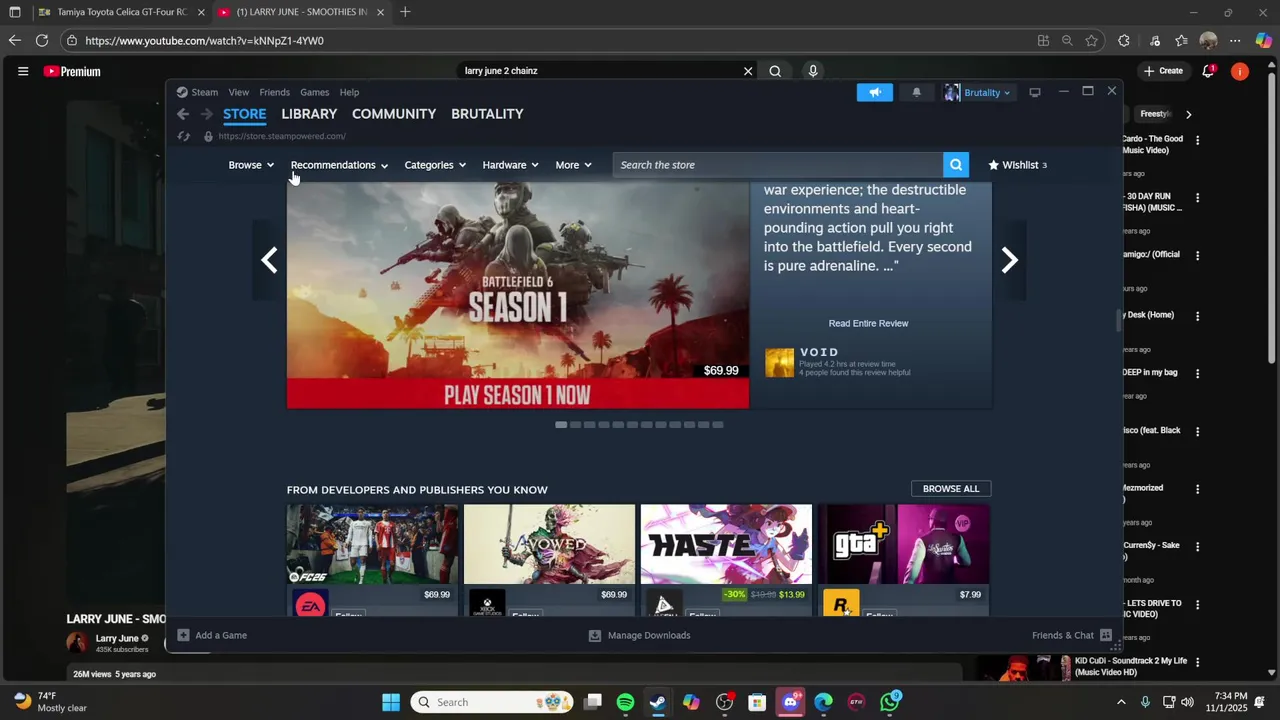Click the Add a Game plus icon
The width and height of the screenshot is (1280, 720).
pyautogui.click(x=183, y=635)
